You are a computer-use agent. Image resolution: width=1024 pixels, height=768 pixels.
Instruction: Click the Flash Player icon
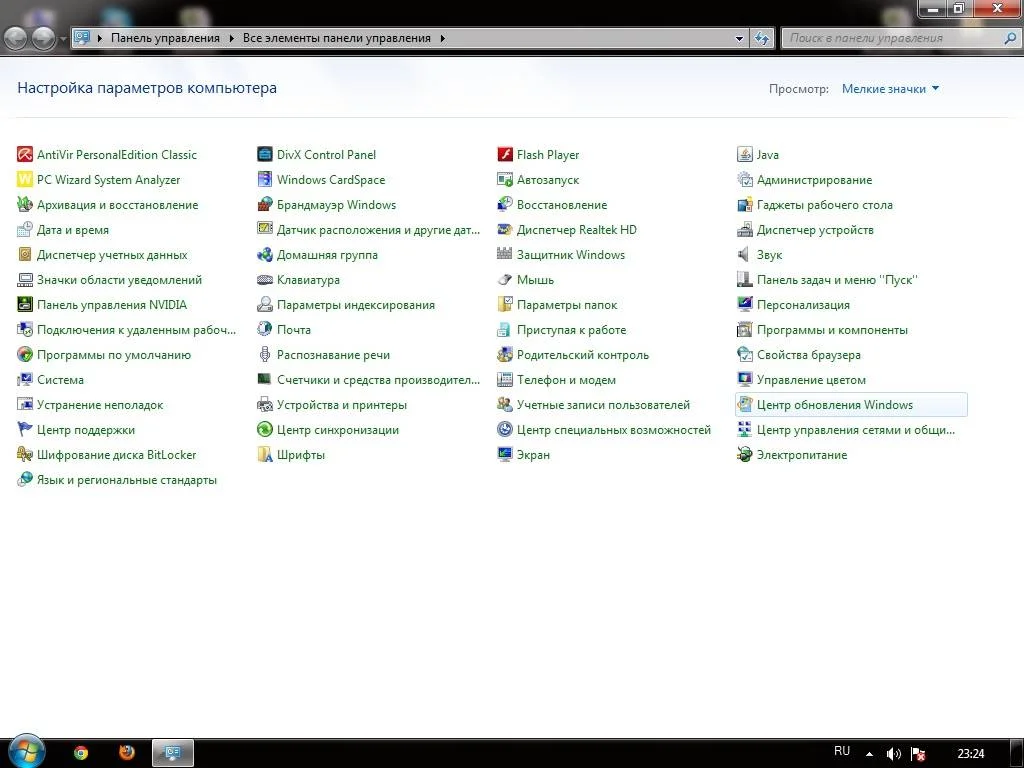tap(505, 155)
